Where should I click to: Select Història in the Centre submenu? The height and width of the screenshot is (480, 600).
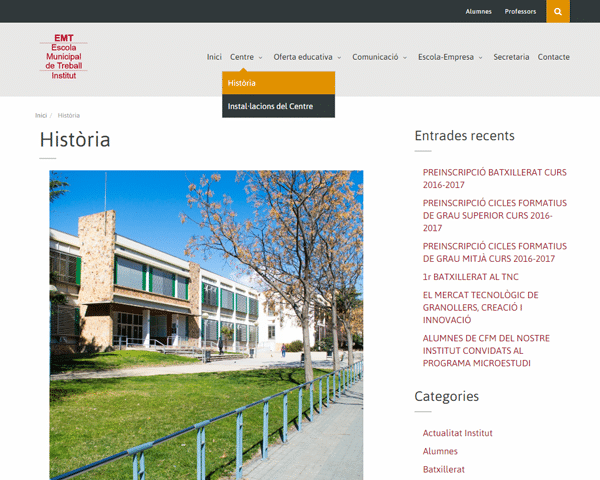click(x=242, y=83)
